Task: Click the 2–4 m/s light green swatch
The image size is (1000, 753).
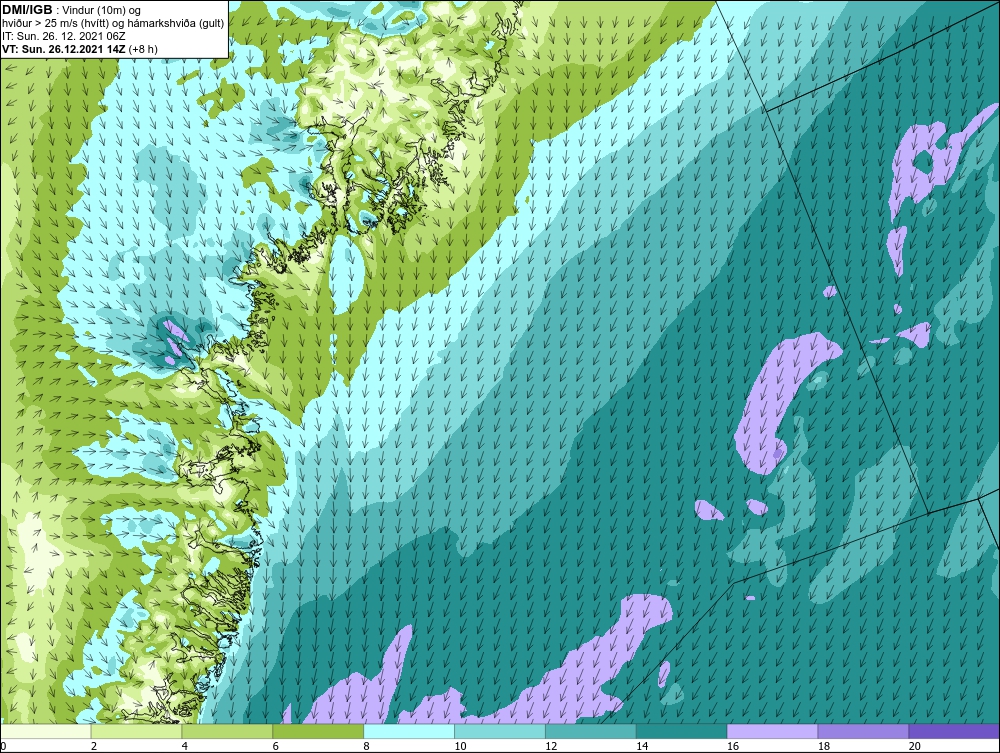Action: pos(136,731)
